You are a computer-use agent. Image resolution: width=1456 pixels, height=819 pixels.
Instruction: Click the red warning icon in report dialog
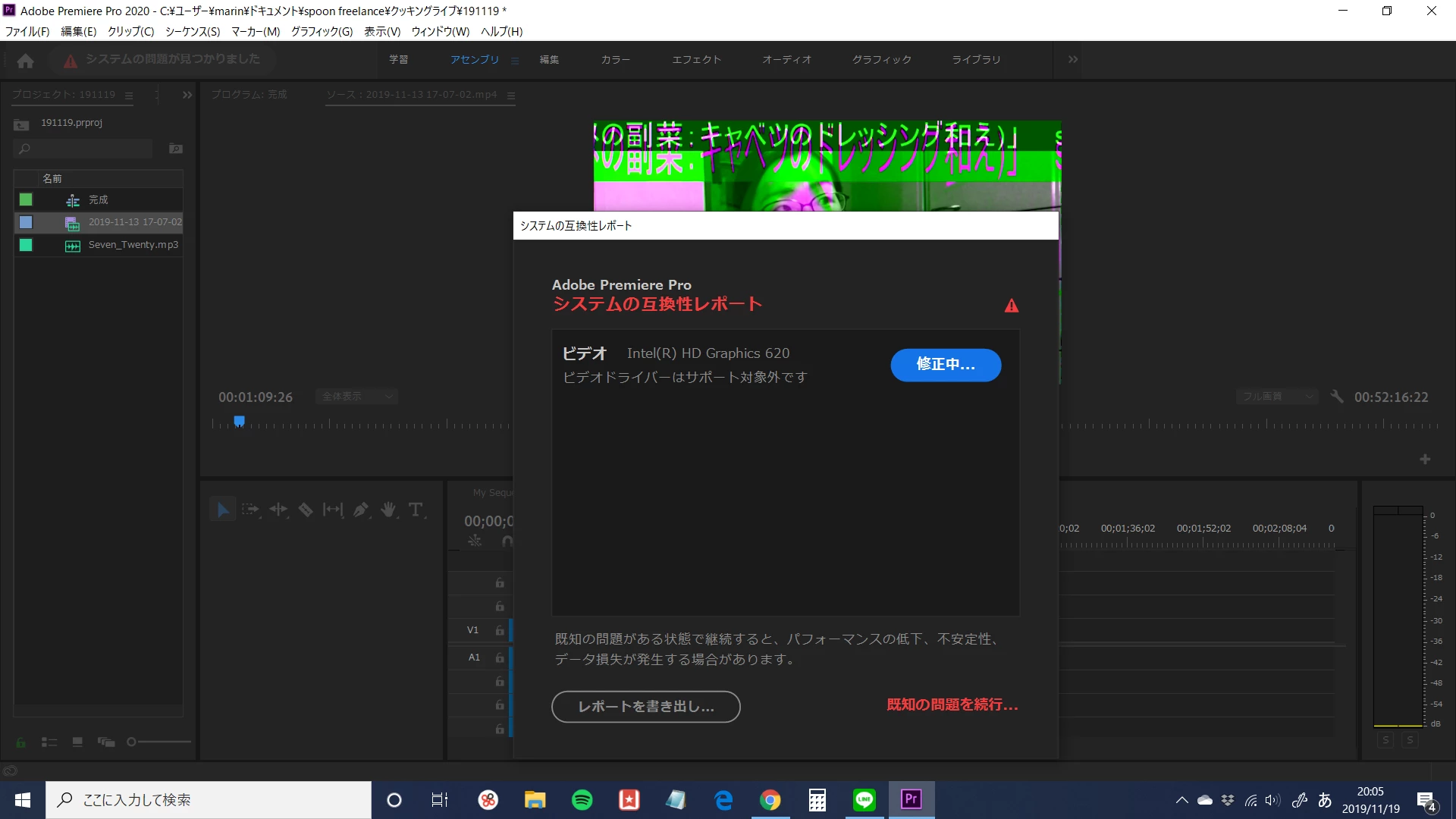click(x=1012, y=306)
